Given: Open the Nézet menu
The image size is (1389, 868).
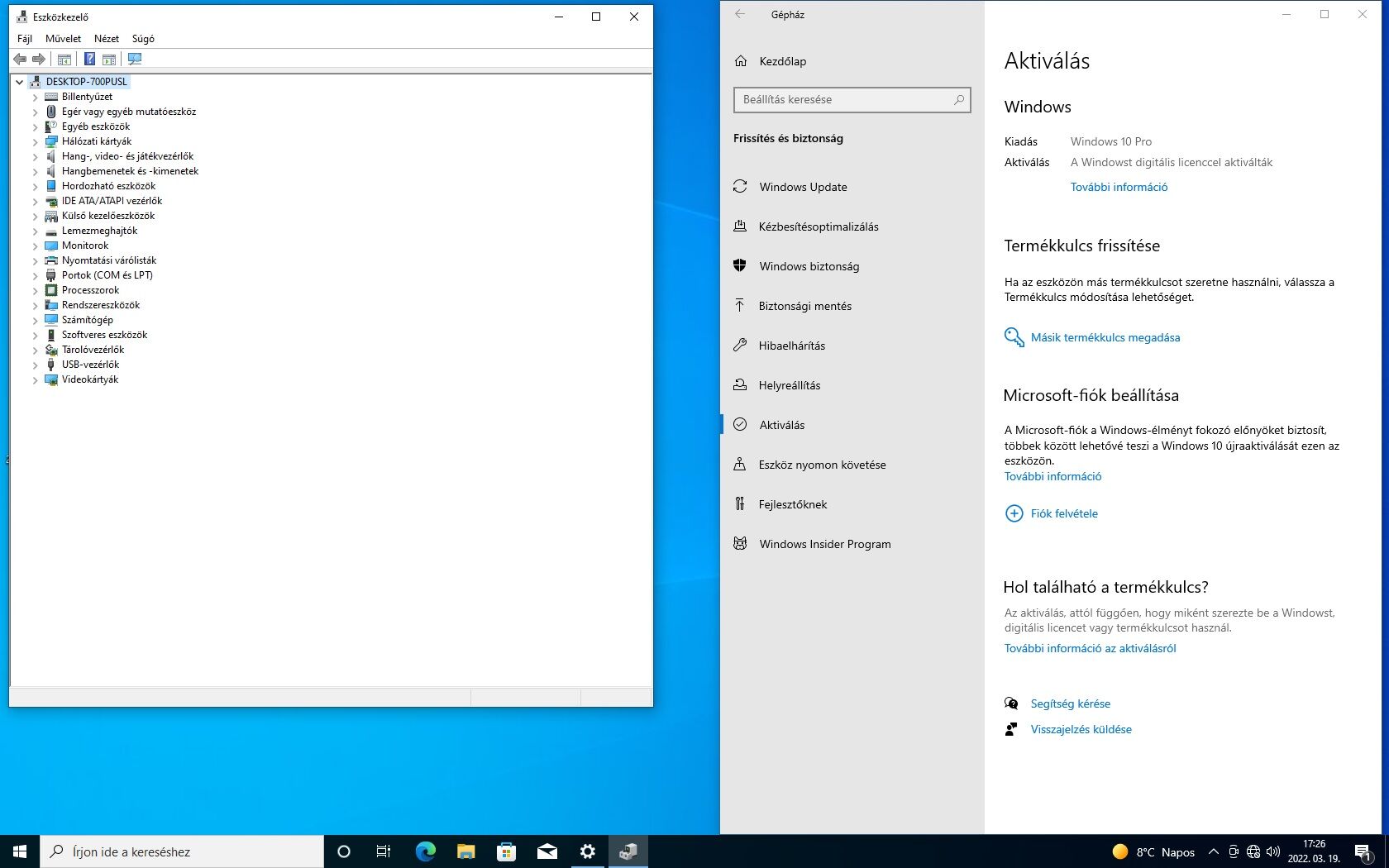Looking at the screenshot, I should point(107,39).
